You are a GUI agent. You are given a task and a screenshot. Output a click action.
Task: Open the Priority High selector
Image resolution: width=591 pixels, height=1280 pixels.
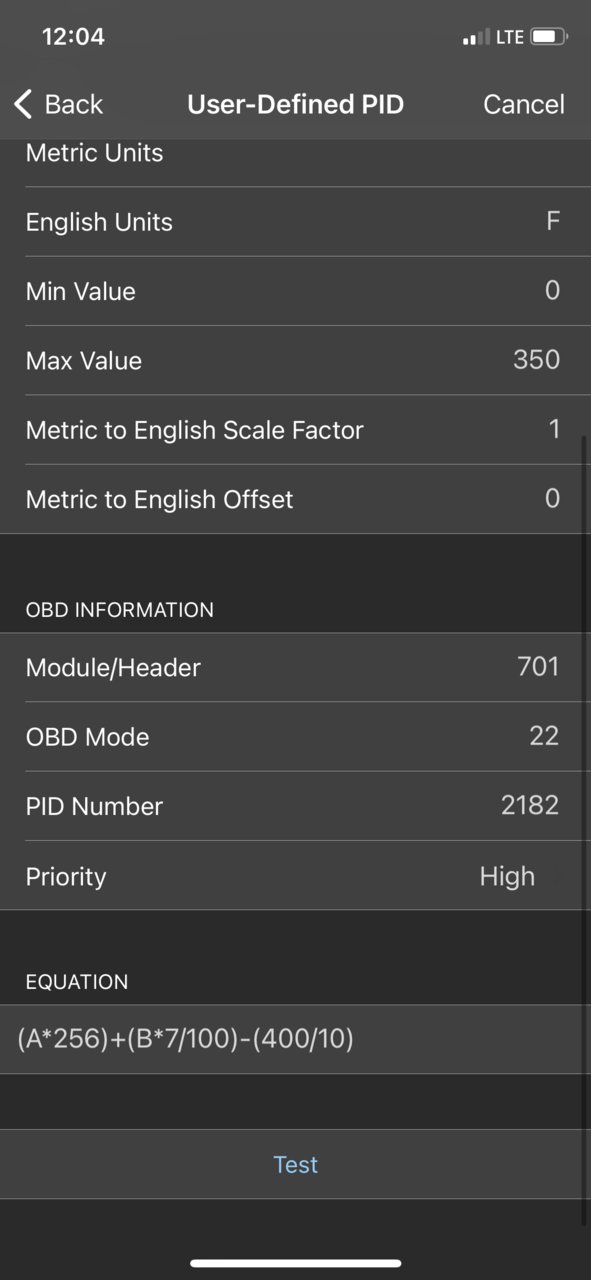(x=295, y=876)
